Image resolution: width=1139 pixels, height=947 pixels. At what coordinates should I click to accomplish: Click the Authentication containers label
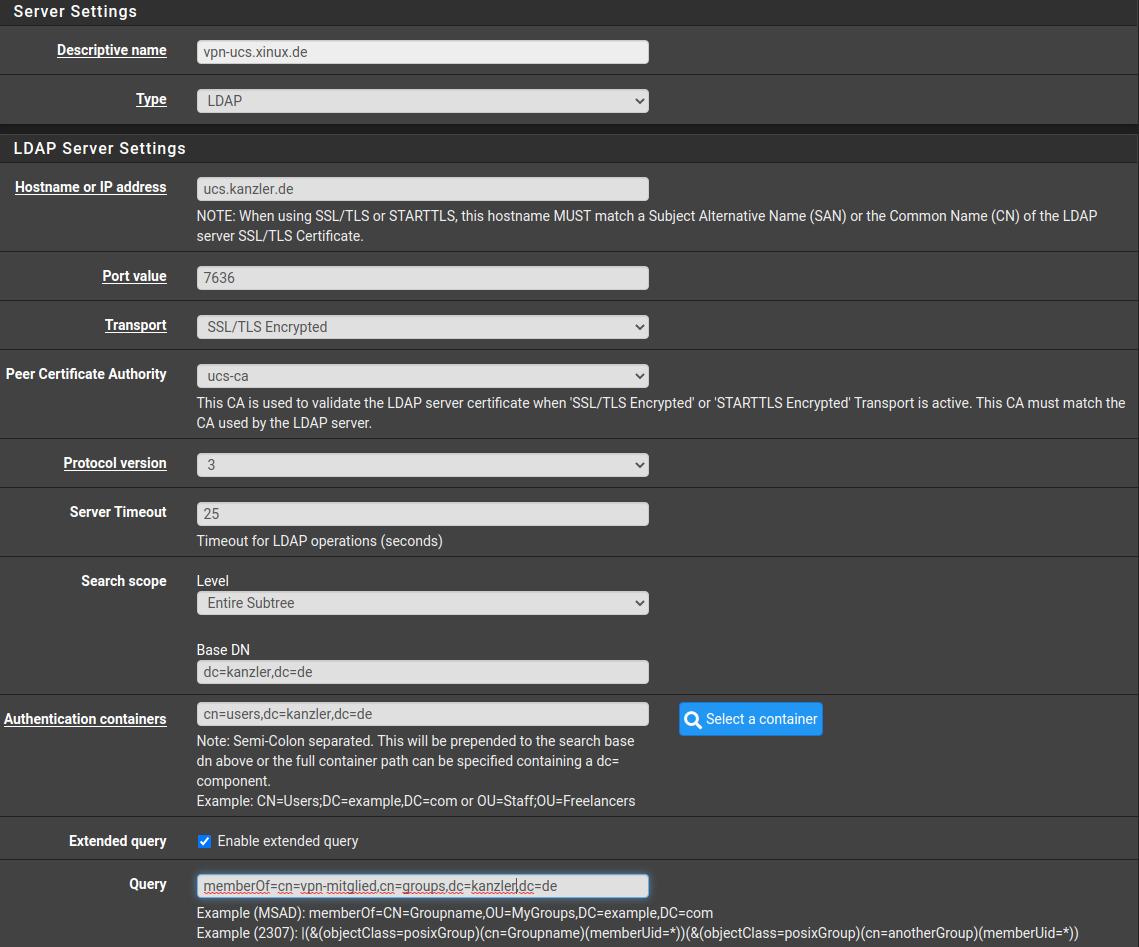85,719
